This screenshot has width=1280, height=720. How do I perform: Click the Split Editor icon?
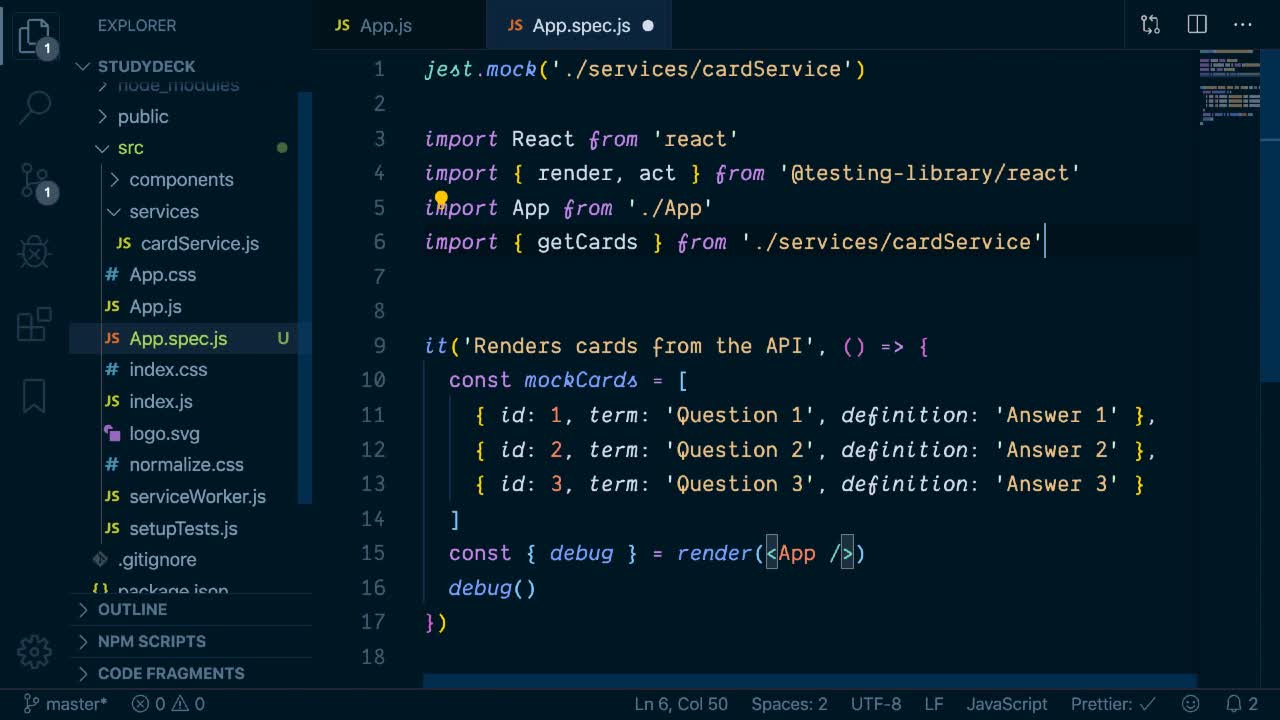coord(1196,24)
